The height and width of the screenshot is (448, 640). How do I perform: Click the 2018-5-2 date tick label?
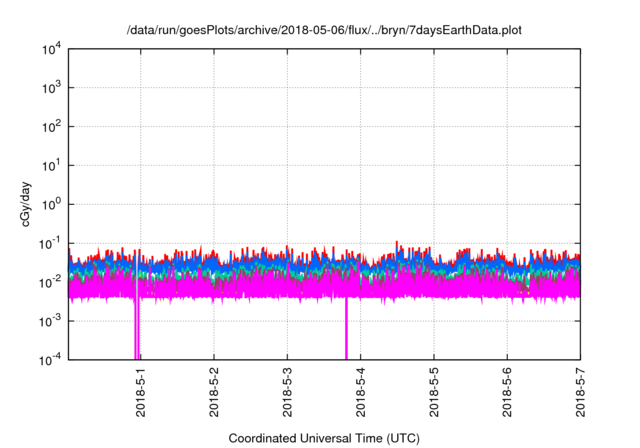214,392
